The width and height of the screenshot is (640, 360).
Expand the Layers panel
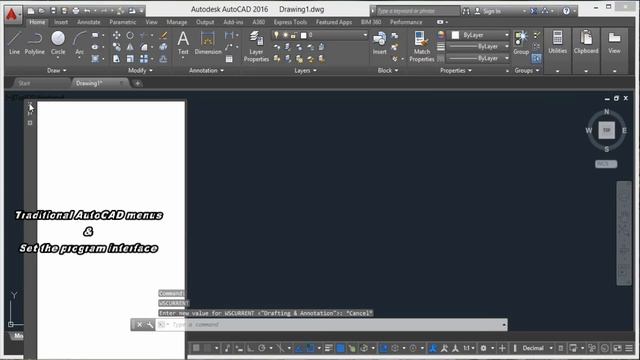coord(305,71)
